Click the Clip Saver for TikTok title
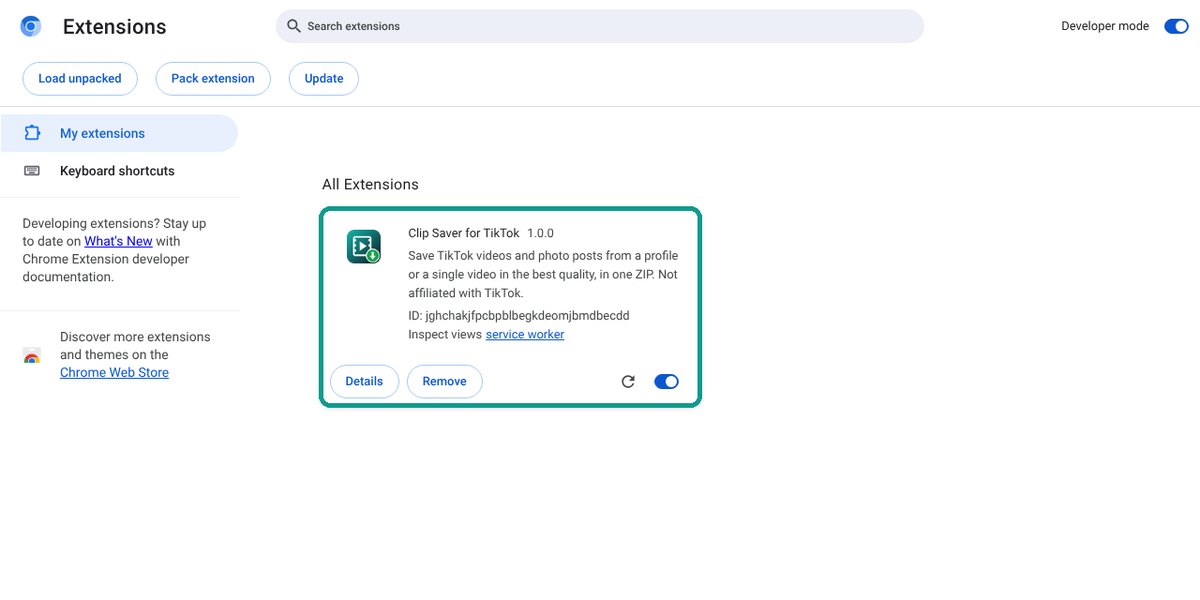The height and width of the screenshot is (600, 1200). click(x=464, y=233)
